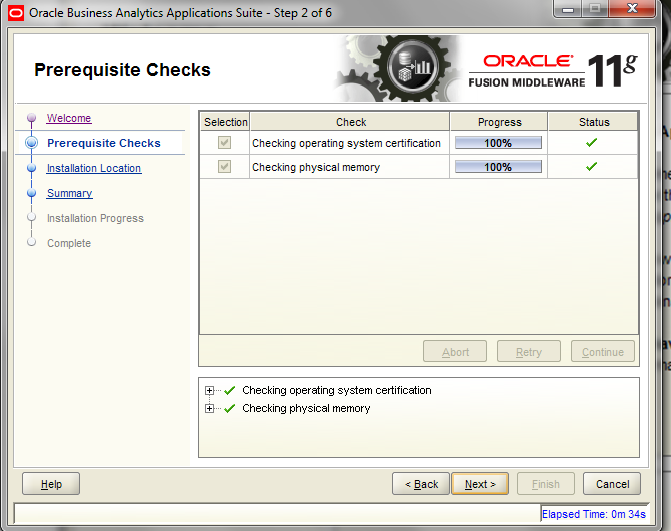Click the Prerequisite Checks step bullet icon

click(x=31, y=142)
